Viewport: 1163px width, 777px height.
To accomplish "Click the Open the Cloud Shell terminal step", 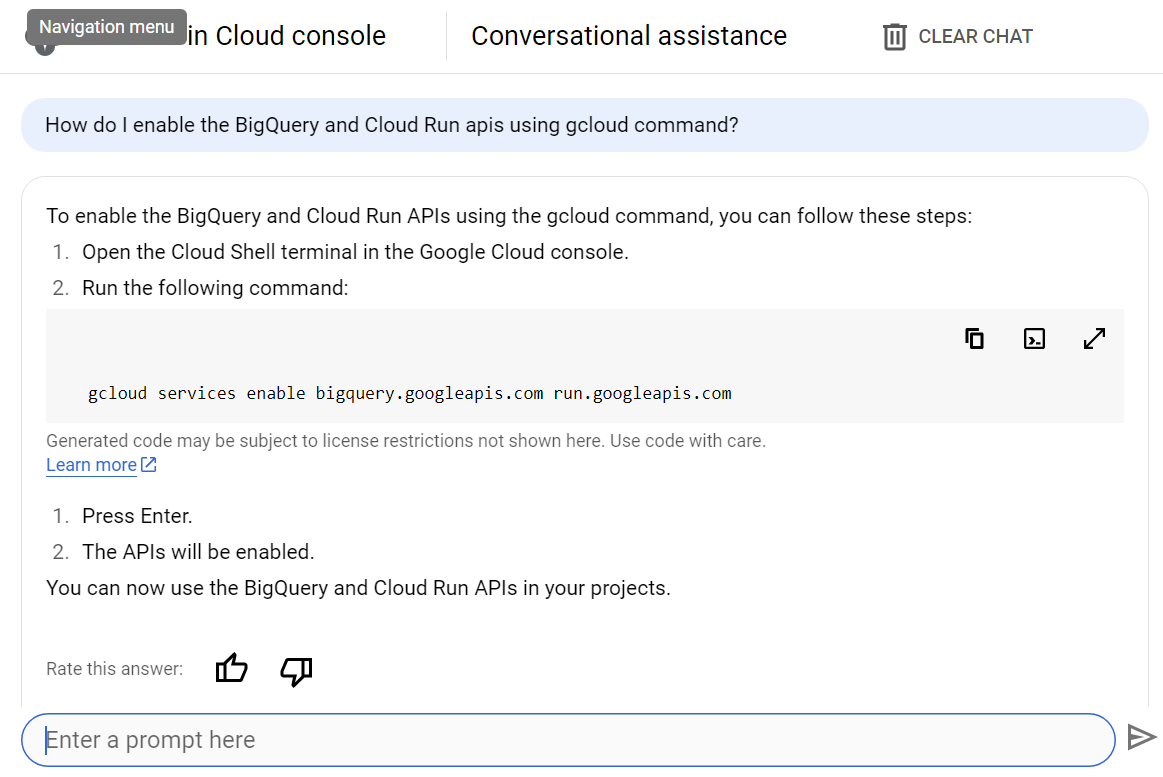I will pos(355,252).
